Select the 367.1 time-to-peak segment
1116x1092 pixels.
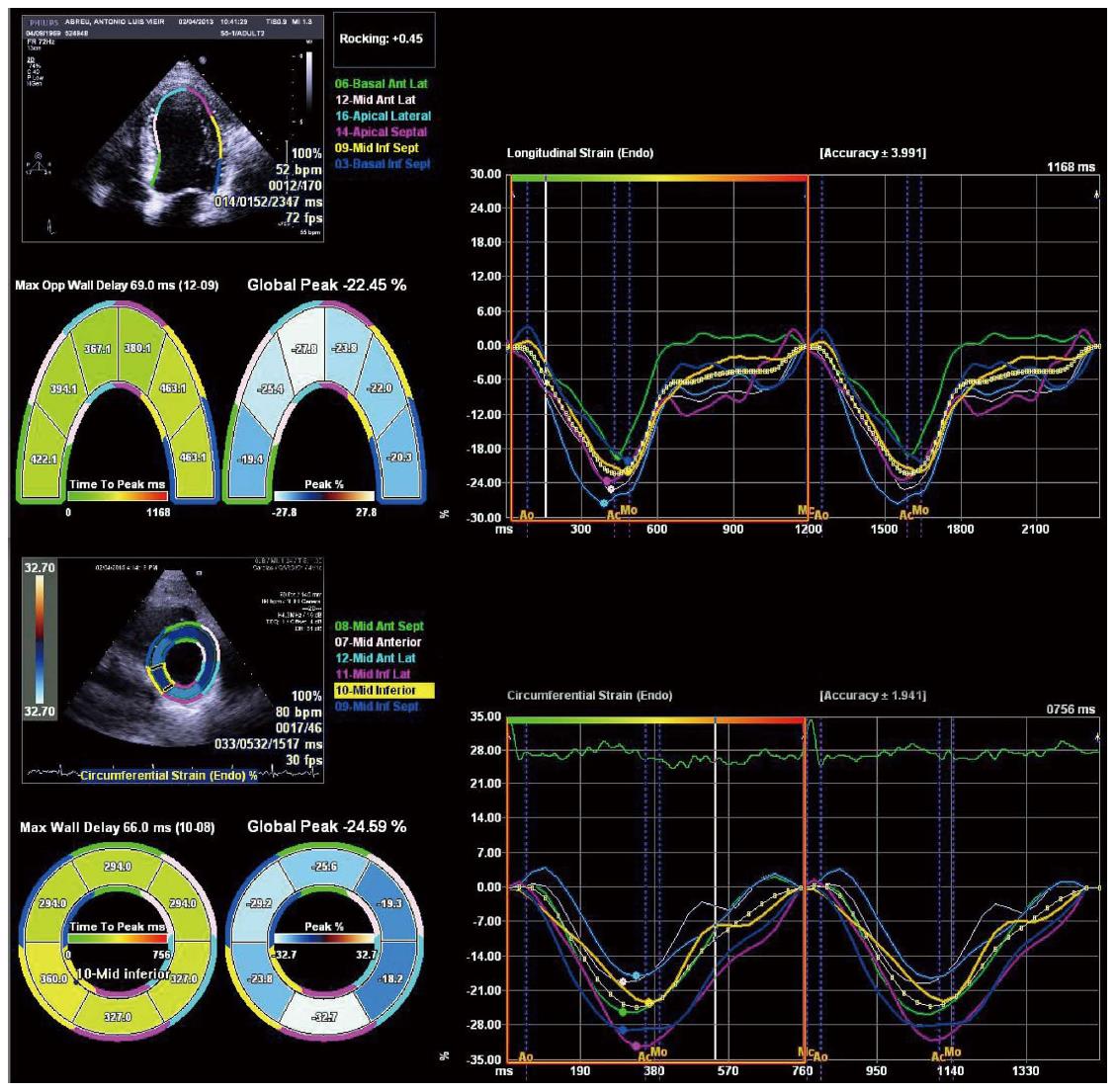tap(98, 349)
